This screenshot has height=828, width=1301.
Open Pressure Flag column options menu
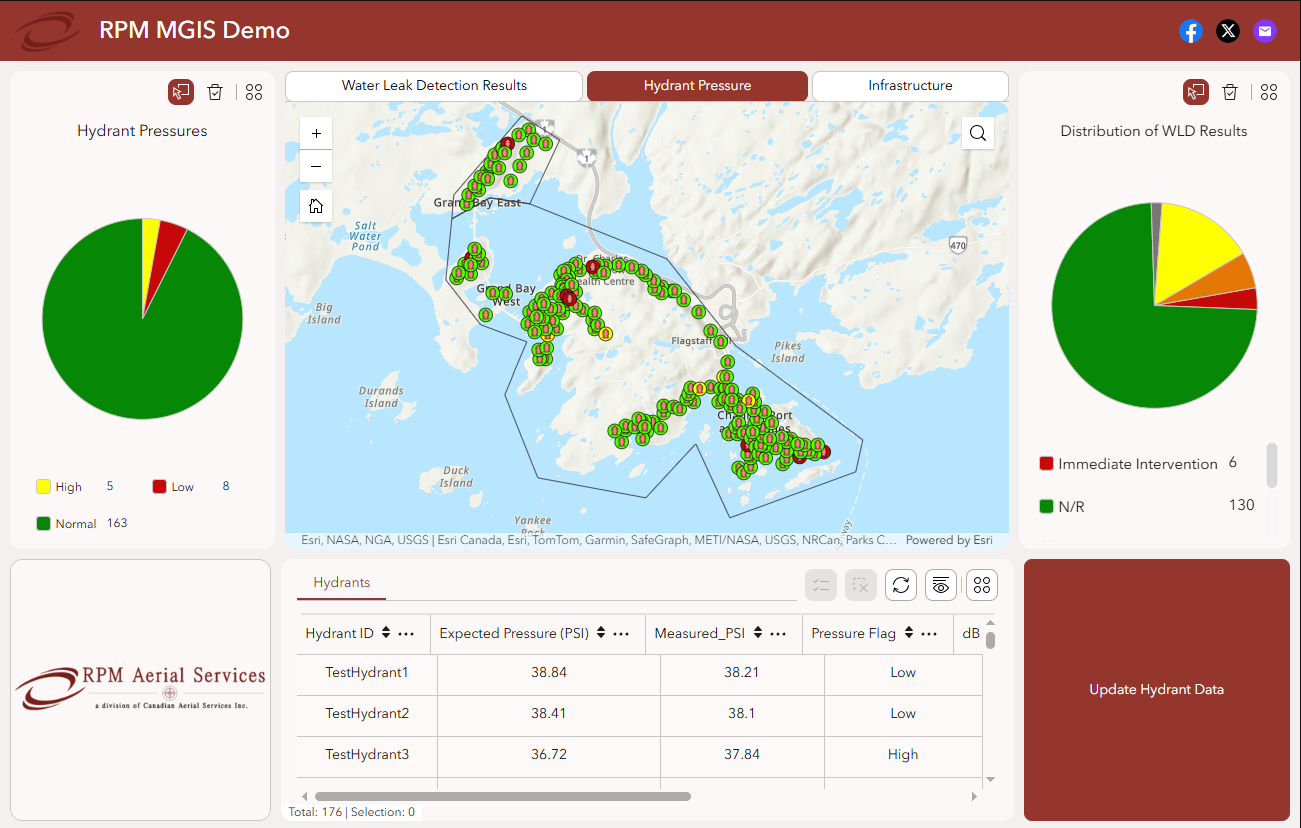coord(929,633)
